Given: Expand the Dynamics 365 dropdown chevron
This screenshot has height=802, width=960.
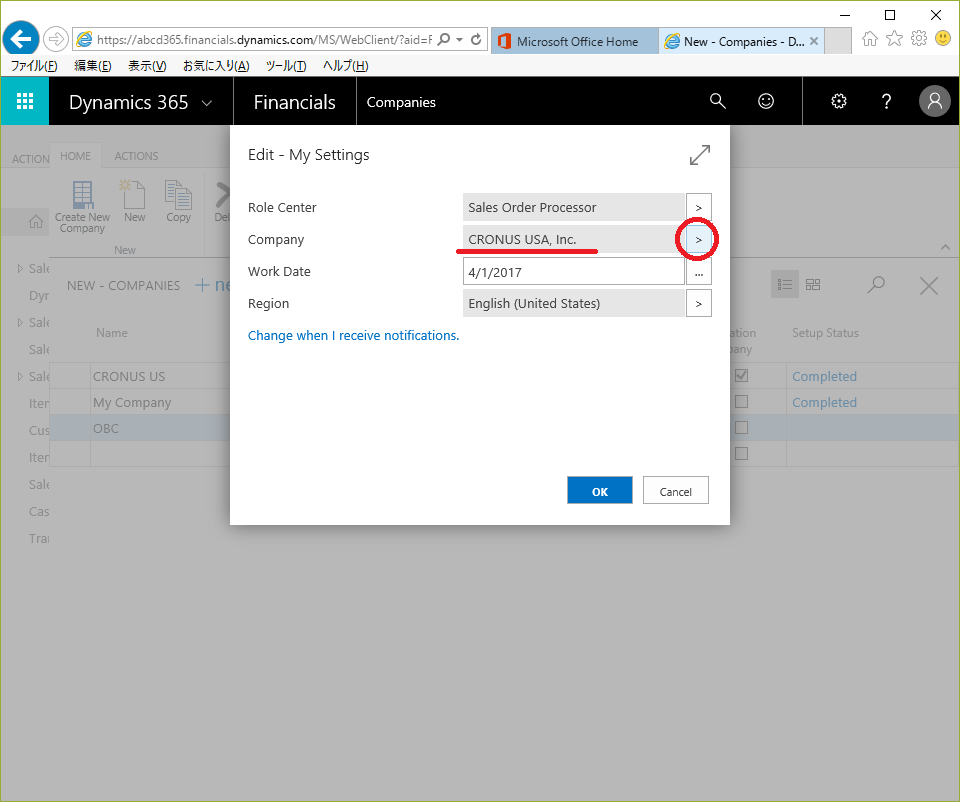Looking at the screenshot, I should [x=207, y=103].
